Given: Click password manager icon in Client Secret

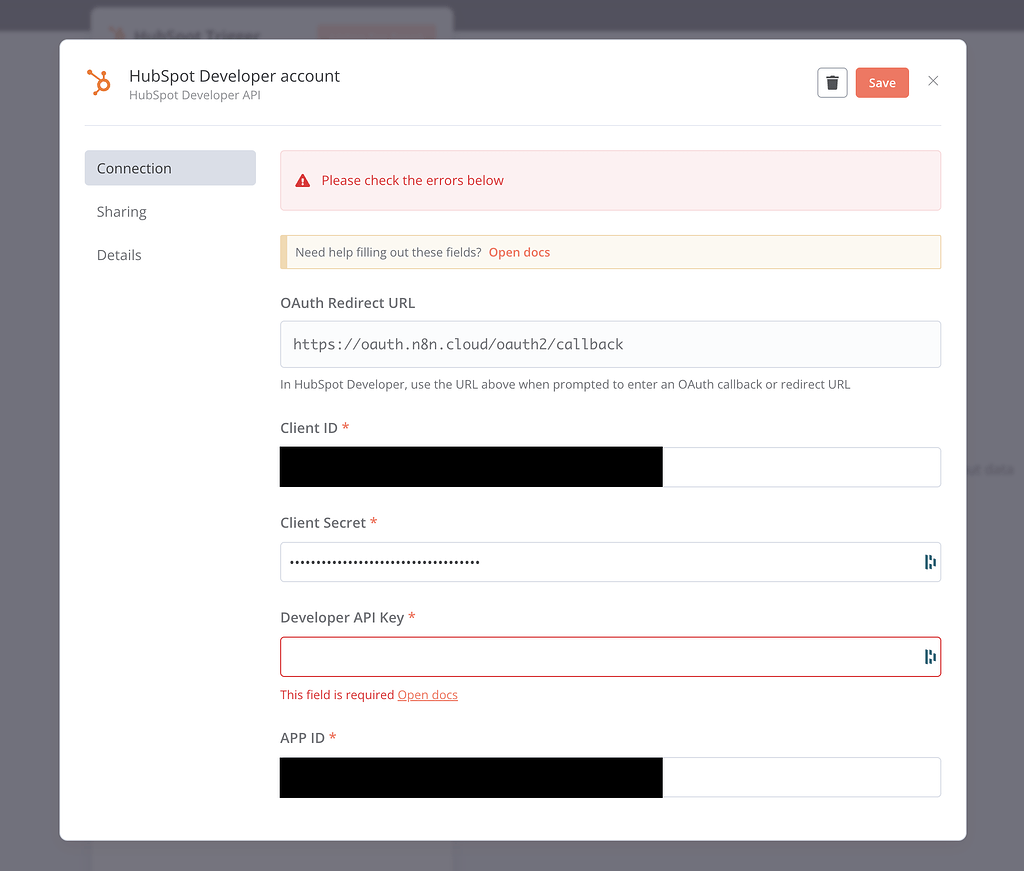Looking at the screenshot, I should click(930, 562).
